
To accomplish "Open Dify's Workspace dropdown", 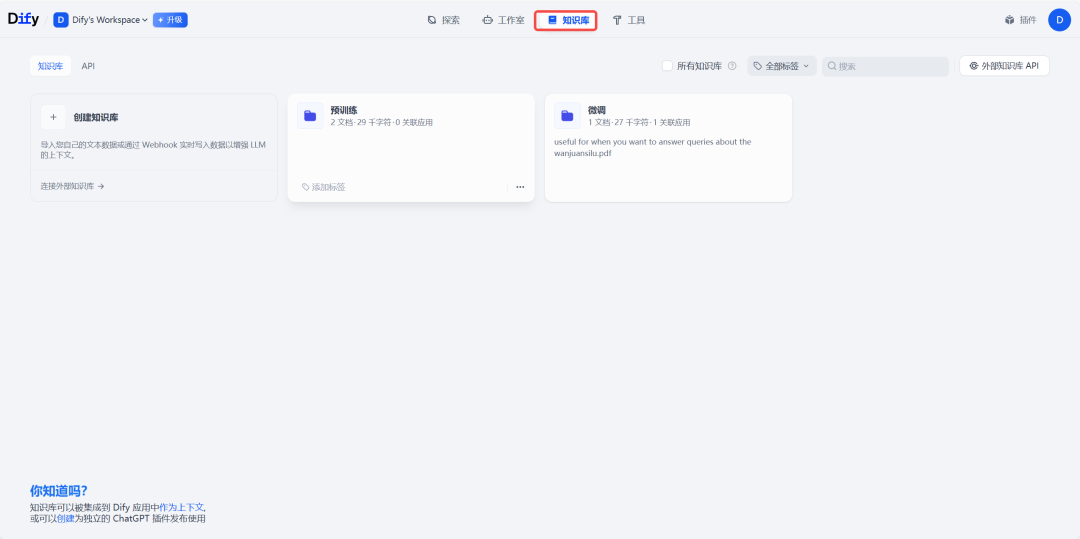I will [110, 20].
